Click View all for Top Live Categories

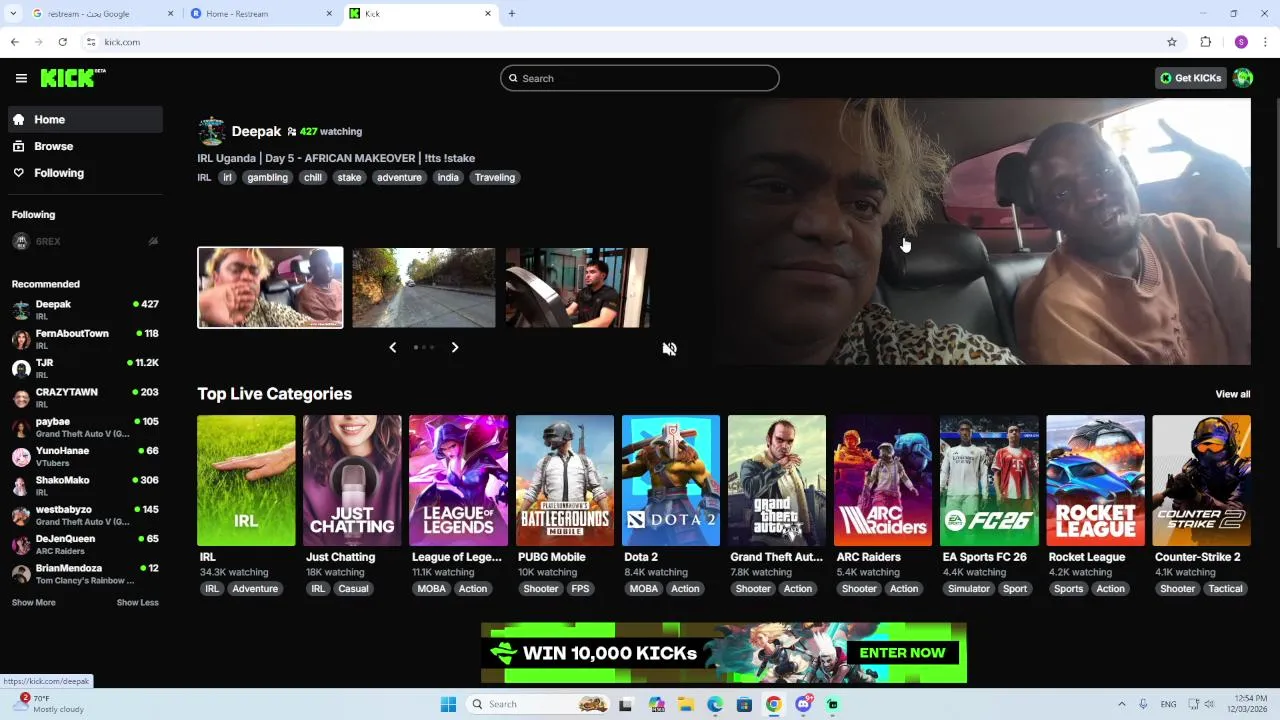[1232, 394]
